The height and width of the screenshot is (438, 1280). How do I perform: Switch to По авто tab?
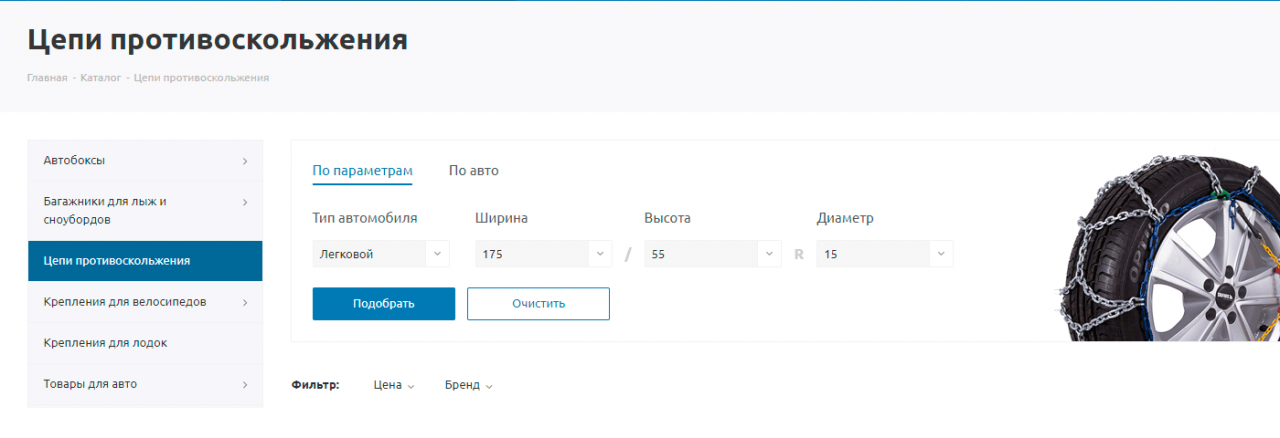click(x=473, y=171)
